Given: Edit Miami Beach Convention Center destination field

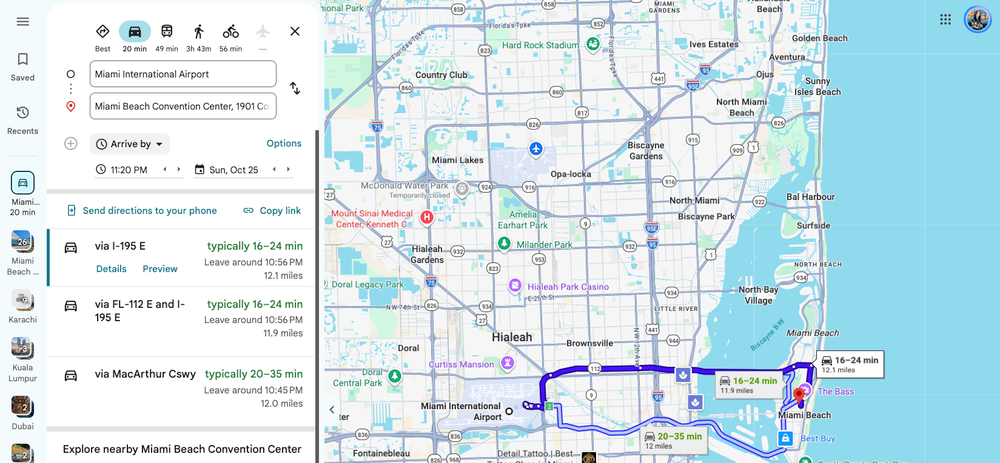Looking at the screenshot, I should pyautogui.click(x=183, y=107).
